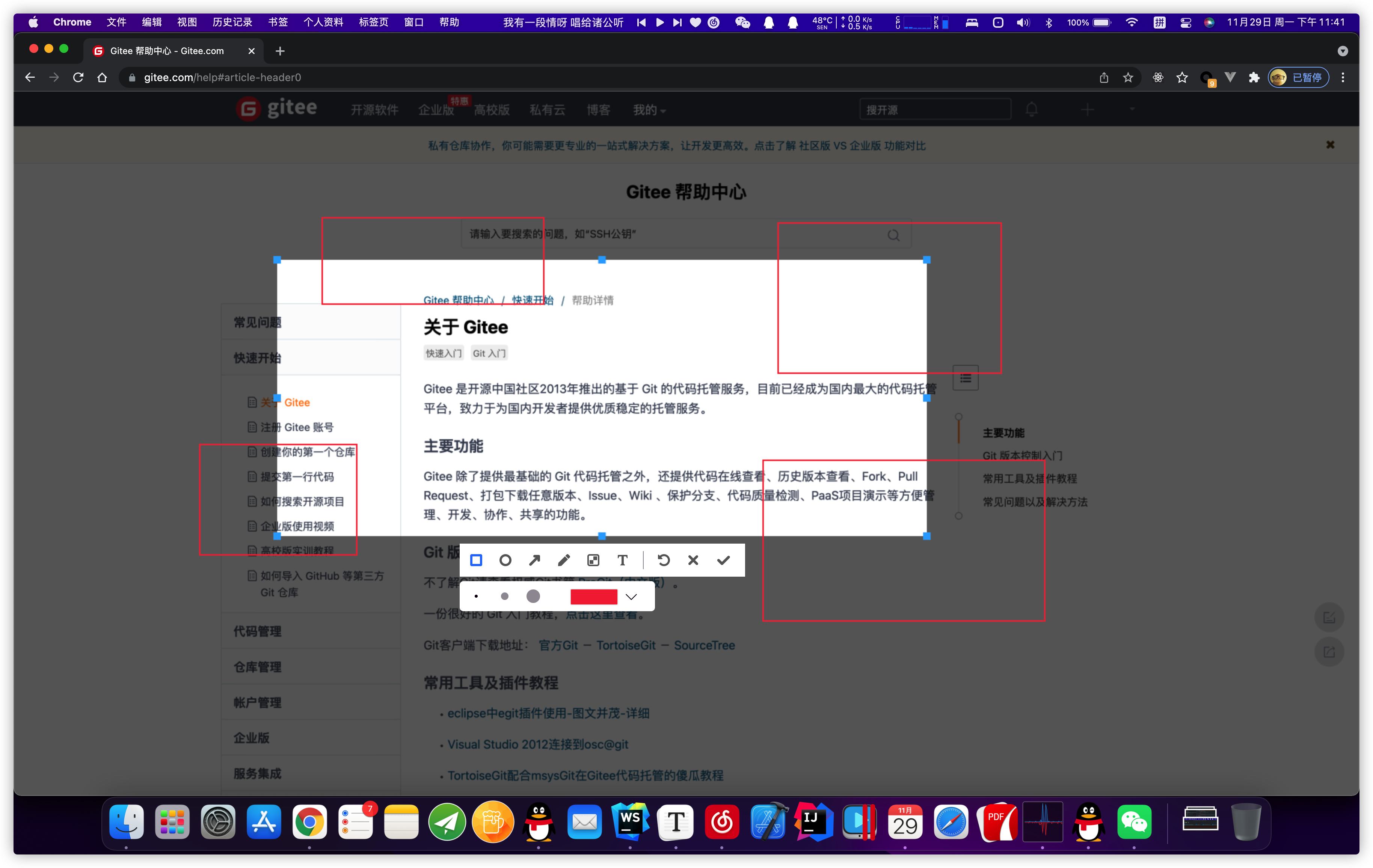The image size is (1373, 868).
Task: Open volume control in menu bar
Action: click(1023, 22)
